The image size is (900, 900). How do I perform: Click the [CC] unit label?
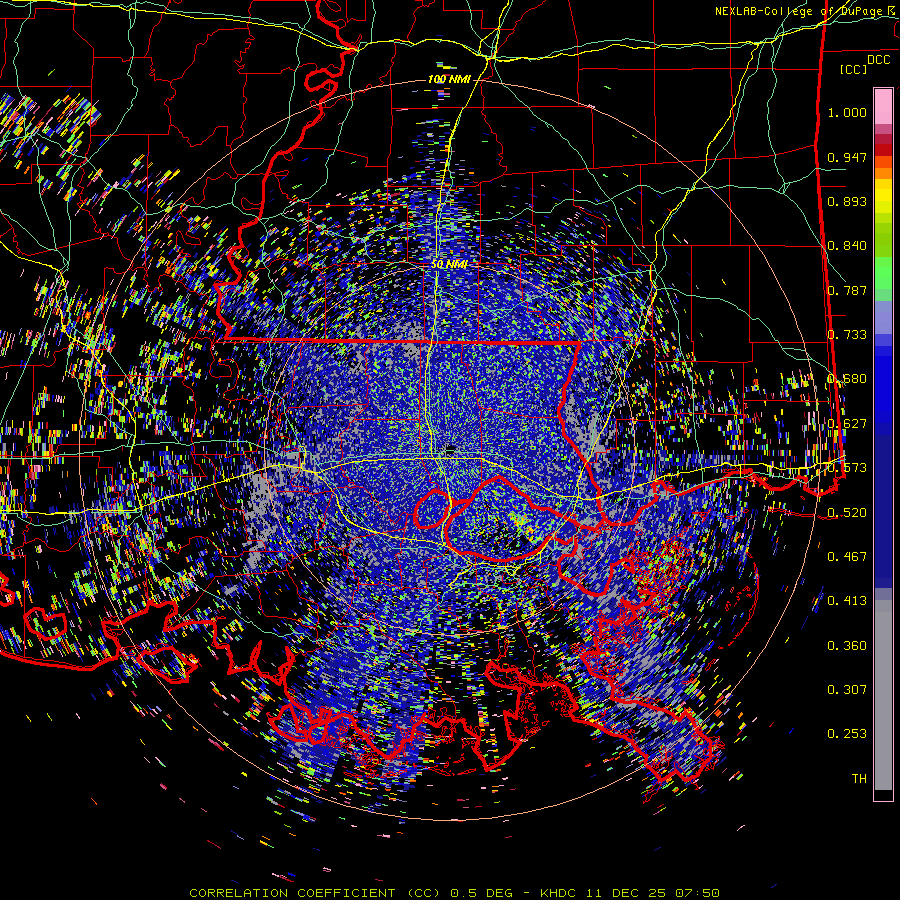pos(854,69)
